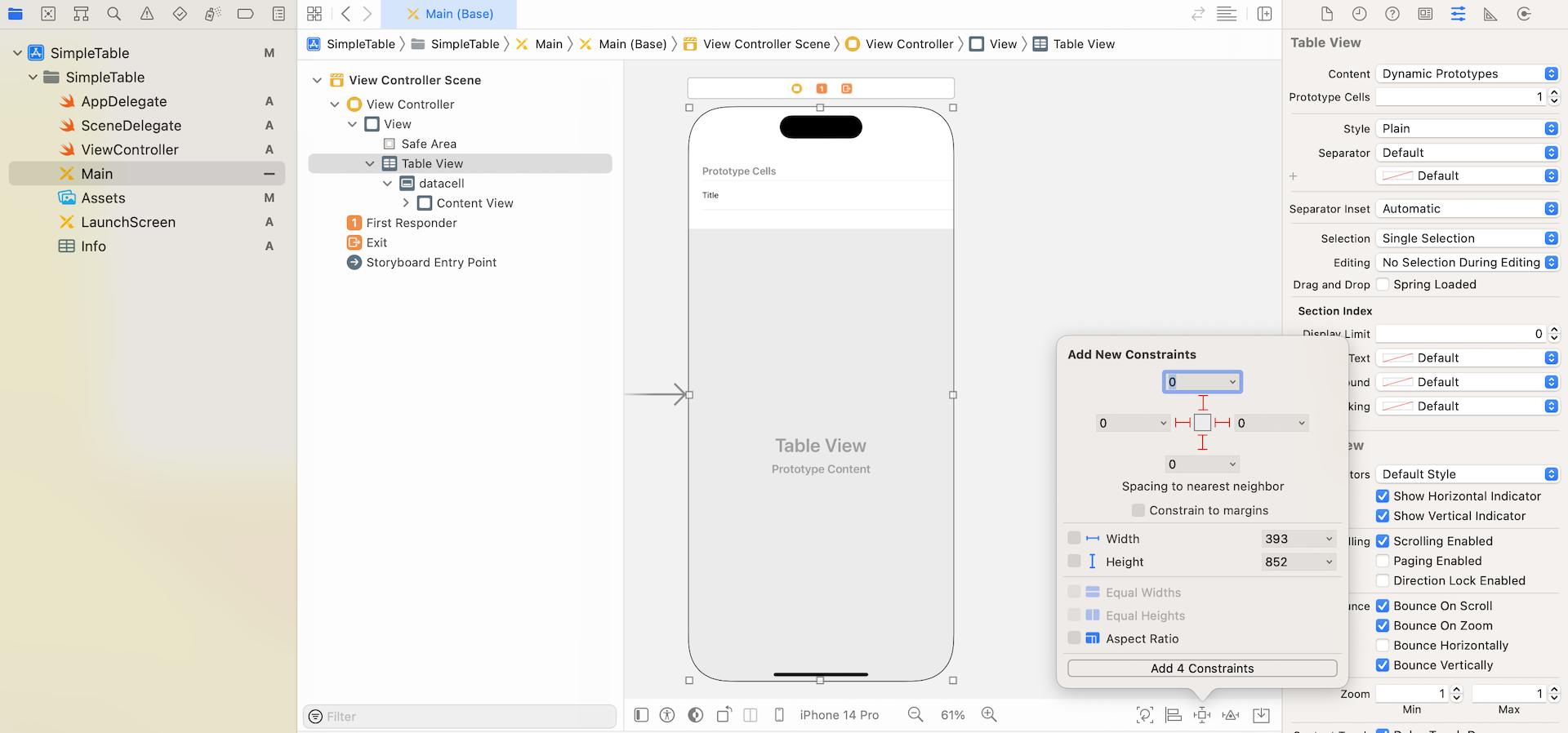Open the editor options lines icon

point(1227,14)
